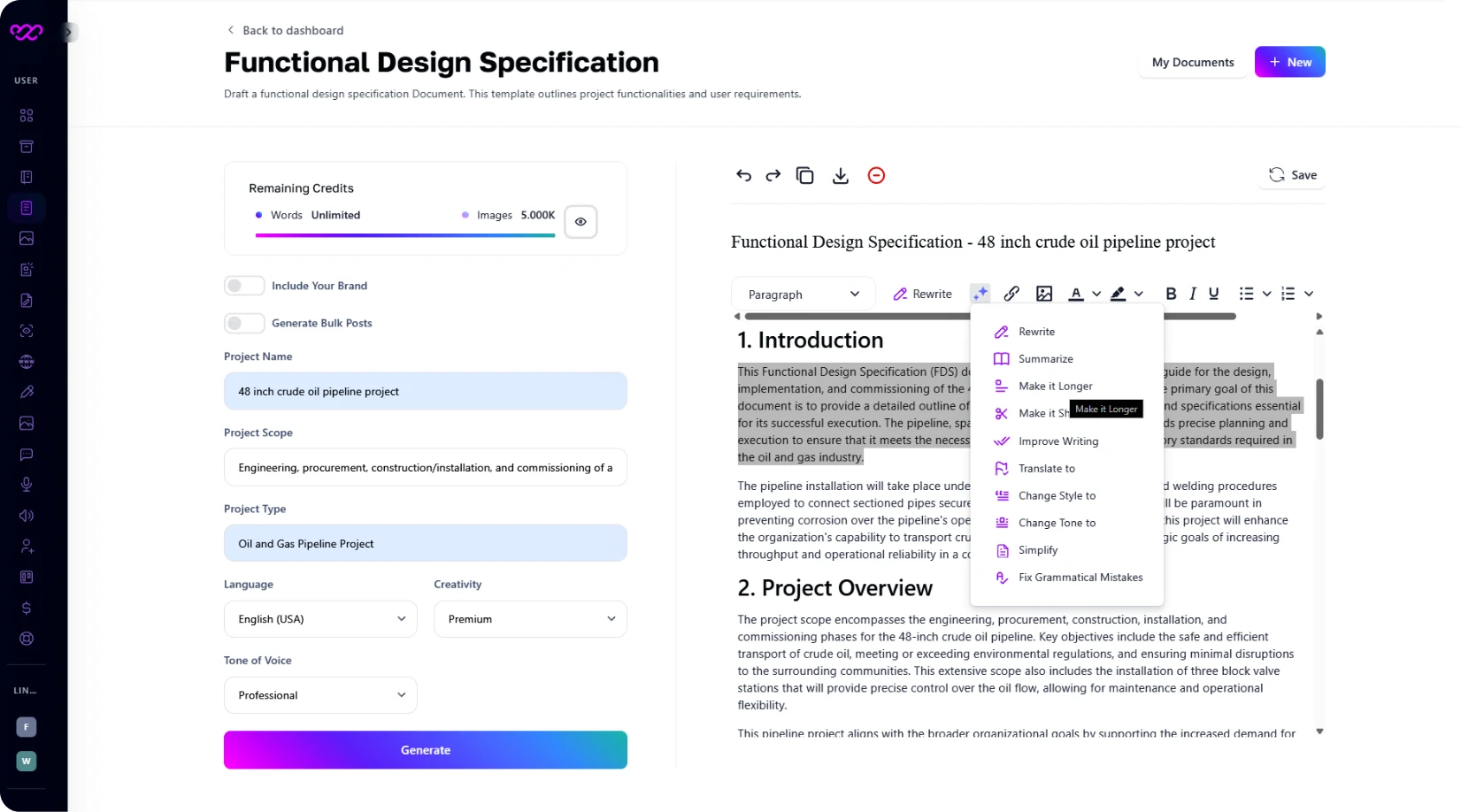Choose Translate to from the AI menu

point(1066,469)
